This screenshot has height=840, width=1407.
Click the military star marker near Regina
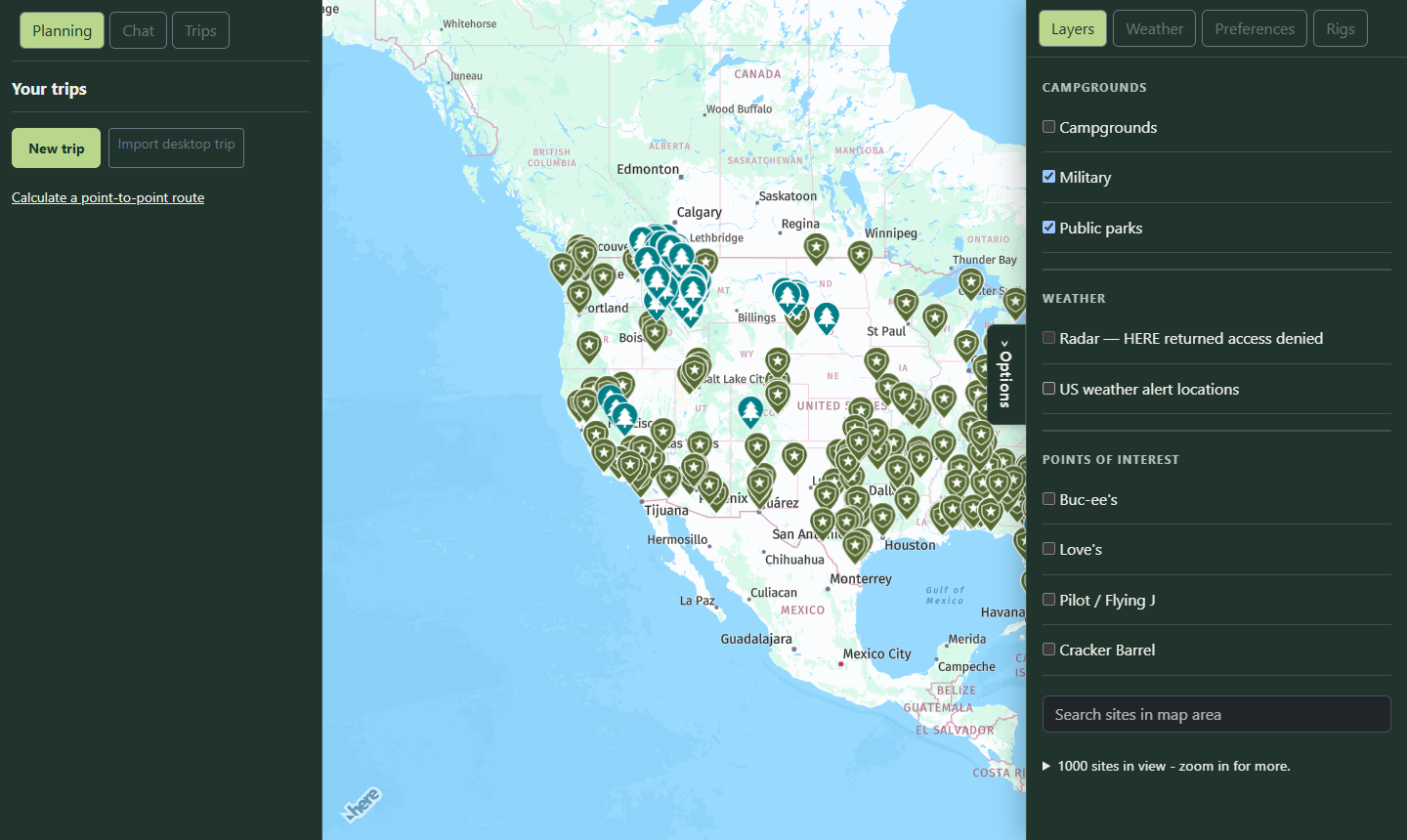click(x=816, y=248)
